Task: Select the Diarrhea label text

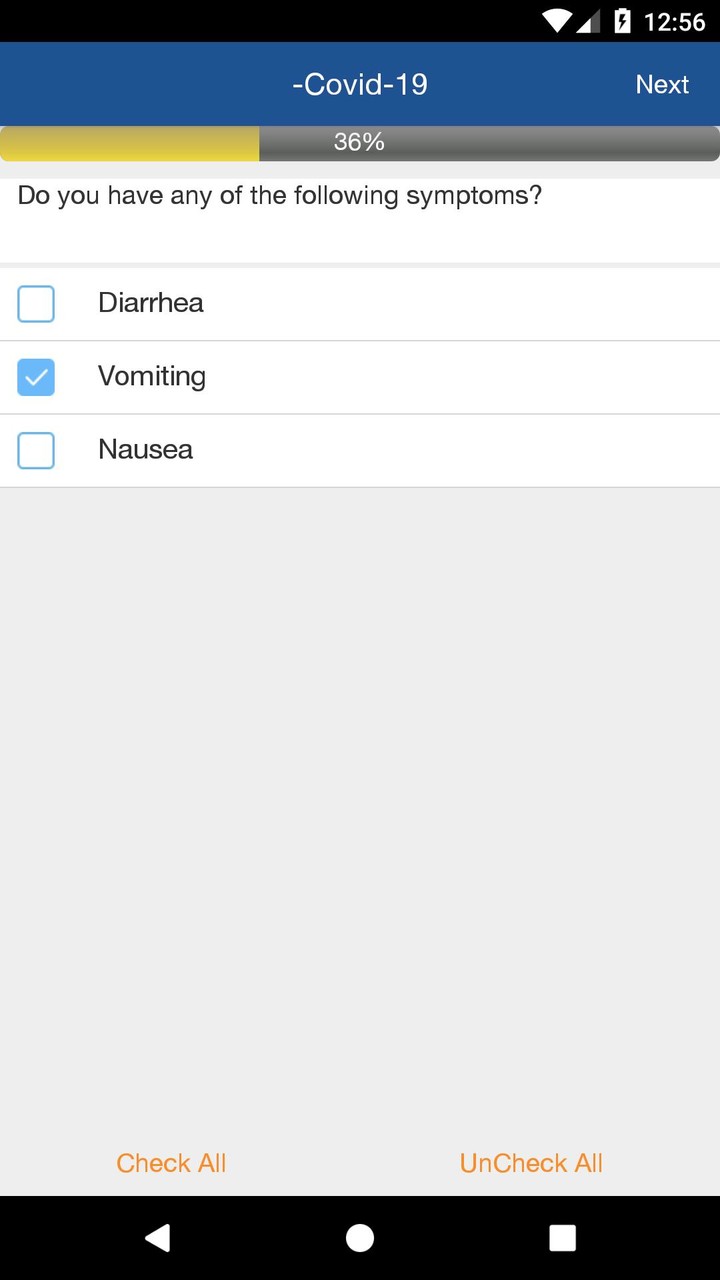Action: [x=151, y=303]
